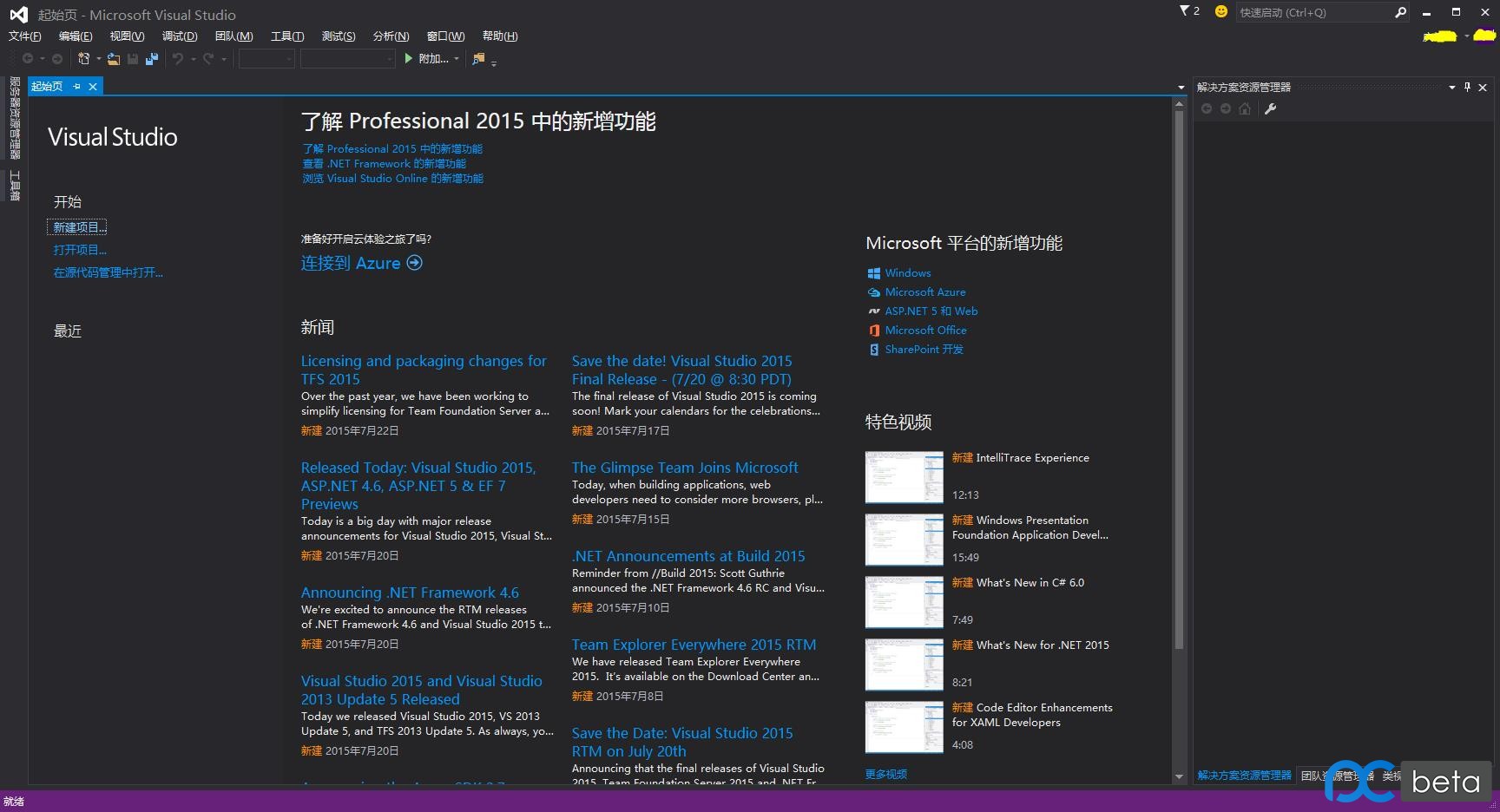Click the Solution Explorer back arrow
The image size is (1500, 812).
[x=1207, y=108]
